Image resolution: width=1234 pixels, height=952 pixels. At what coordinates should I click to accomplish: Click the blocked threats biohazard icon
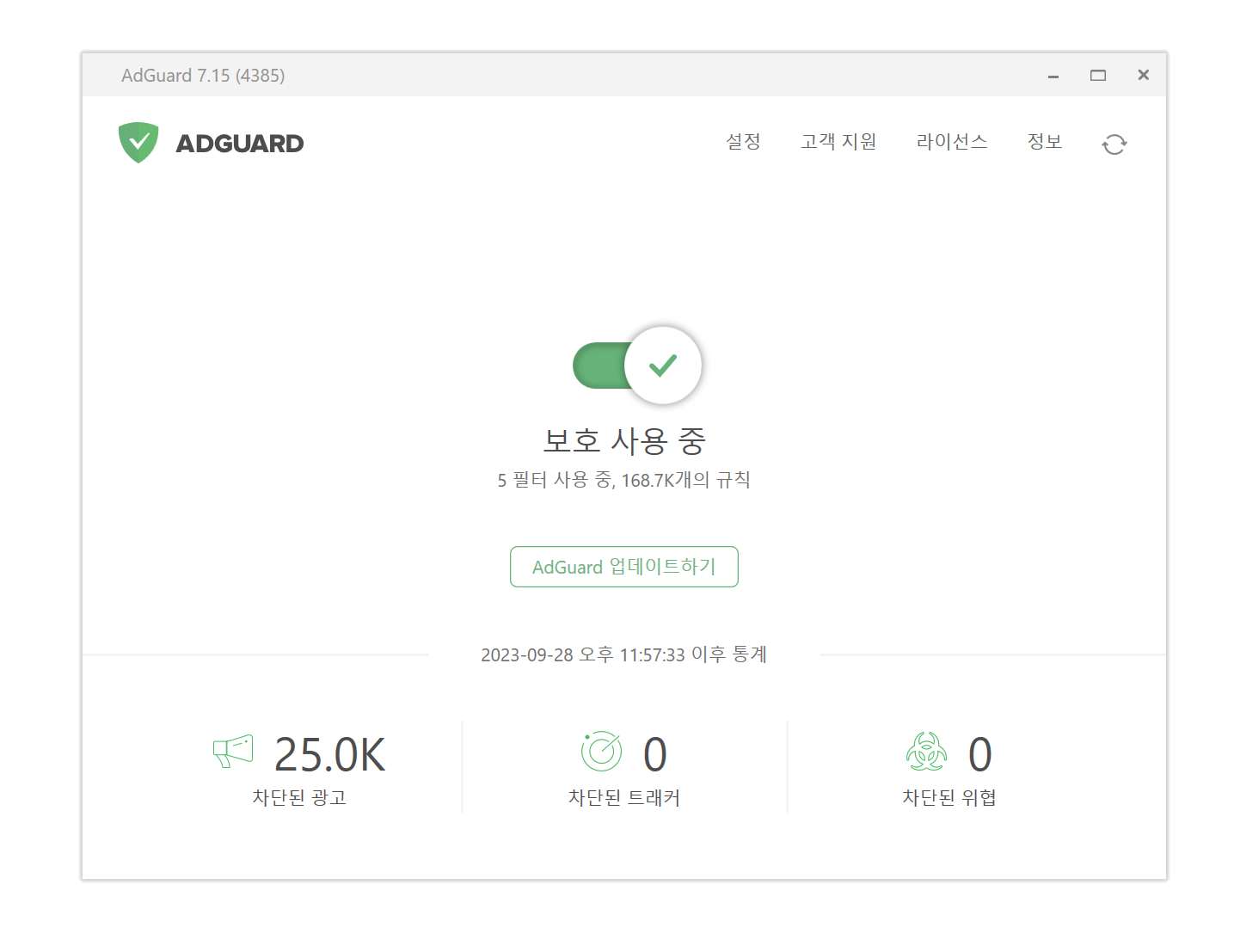tap(926, 752)
